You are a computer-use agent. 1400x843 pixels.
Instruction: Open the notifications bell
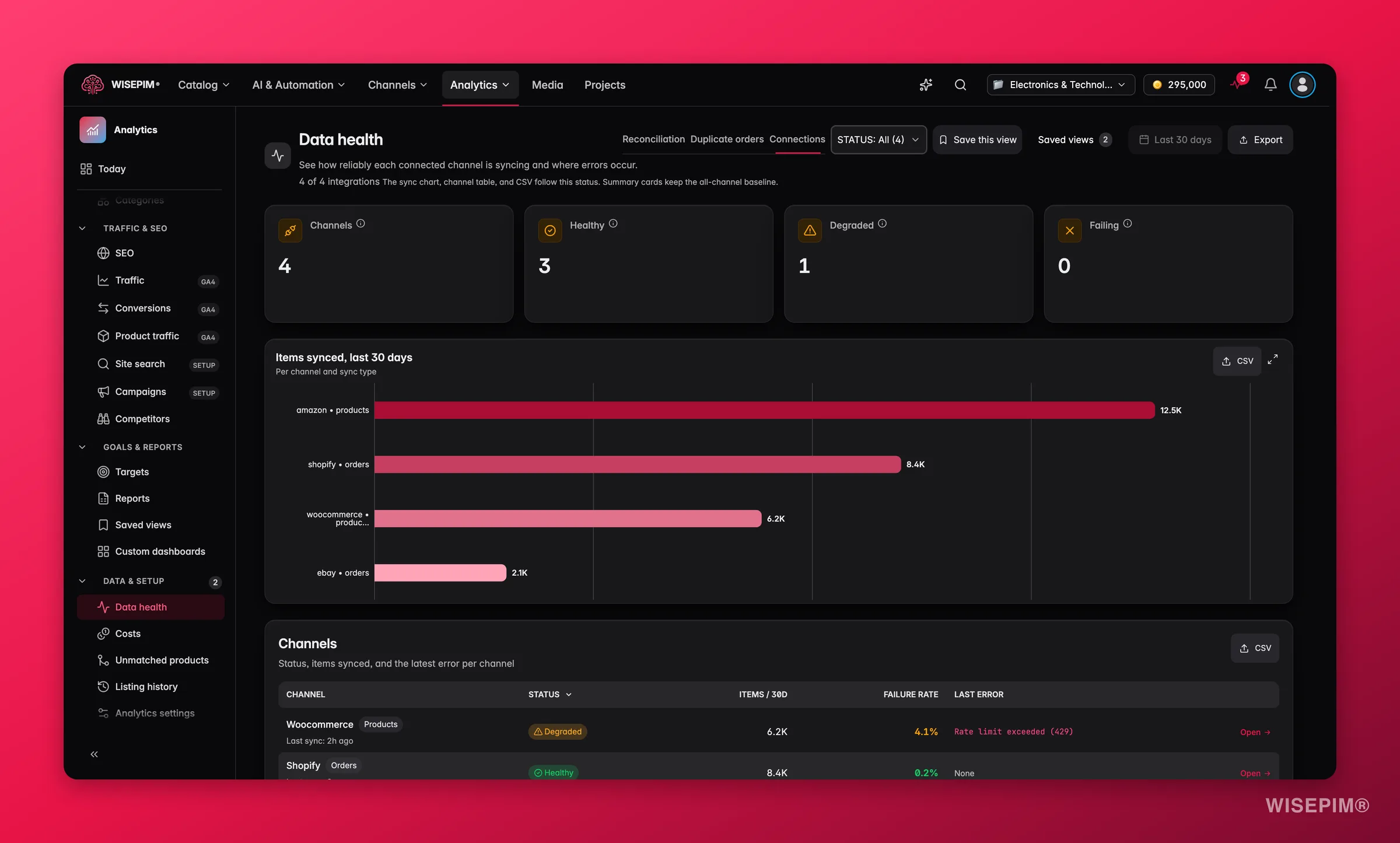pos(1270,85)
